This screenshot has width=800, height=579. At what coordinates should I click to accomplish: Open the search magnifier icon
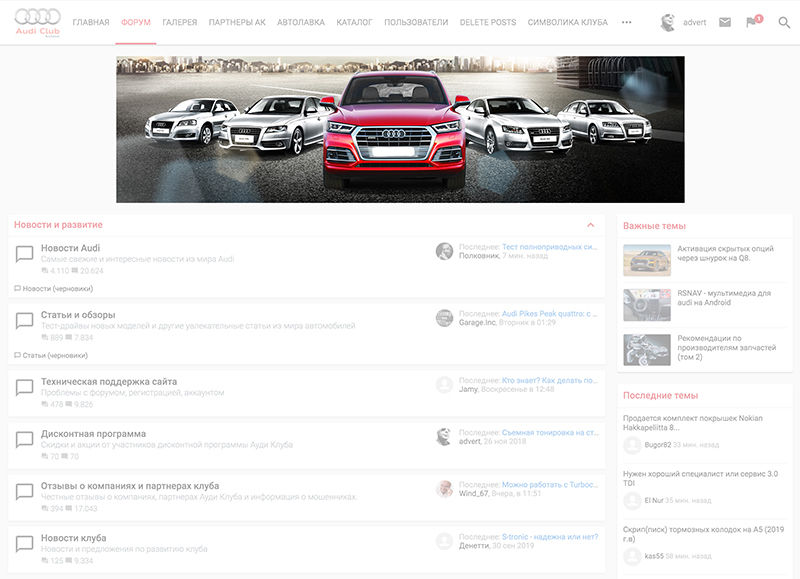784,22
